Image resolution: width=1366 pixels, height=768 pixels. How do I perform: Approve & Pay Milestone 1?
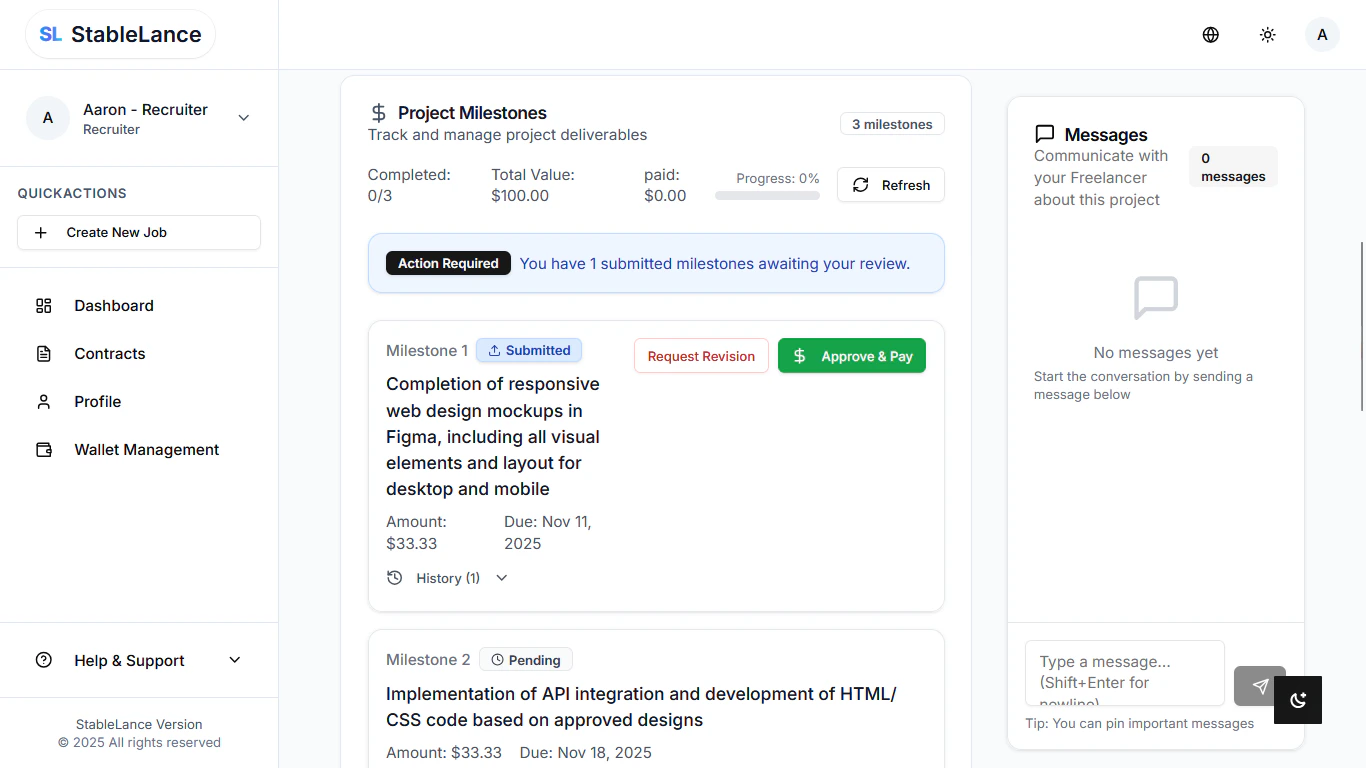pyautogui.click(x=852, y=356)
